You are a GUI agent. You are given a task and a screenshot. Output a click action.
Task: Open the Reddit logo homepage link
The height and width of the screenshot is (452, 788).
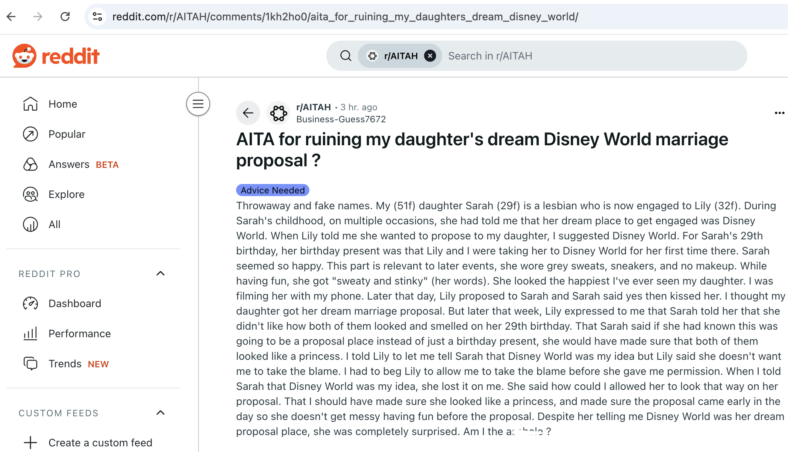[56, 56]
